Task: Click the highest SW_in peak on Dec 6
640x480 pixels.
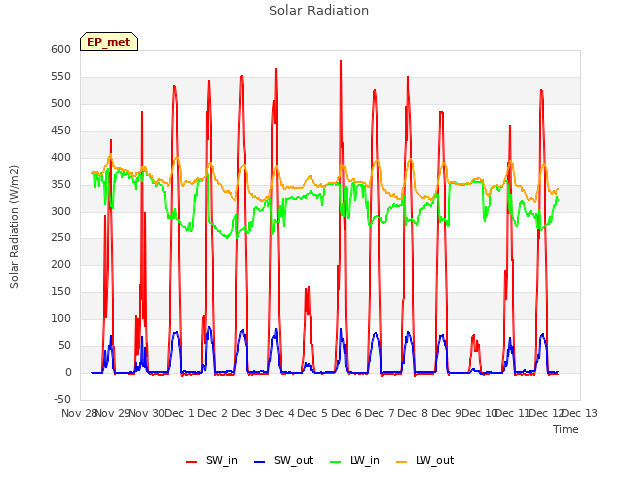Action: pos(341,61)
